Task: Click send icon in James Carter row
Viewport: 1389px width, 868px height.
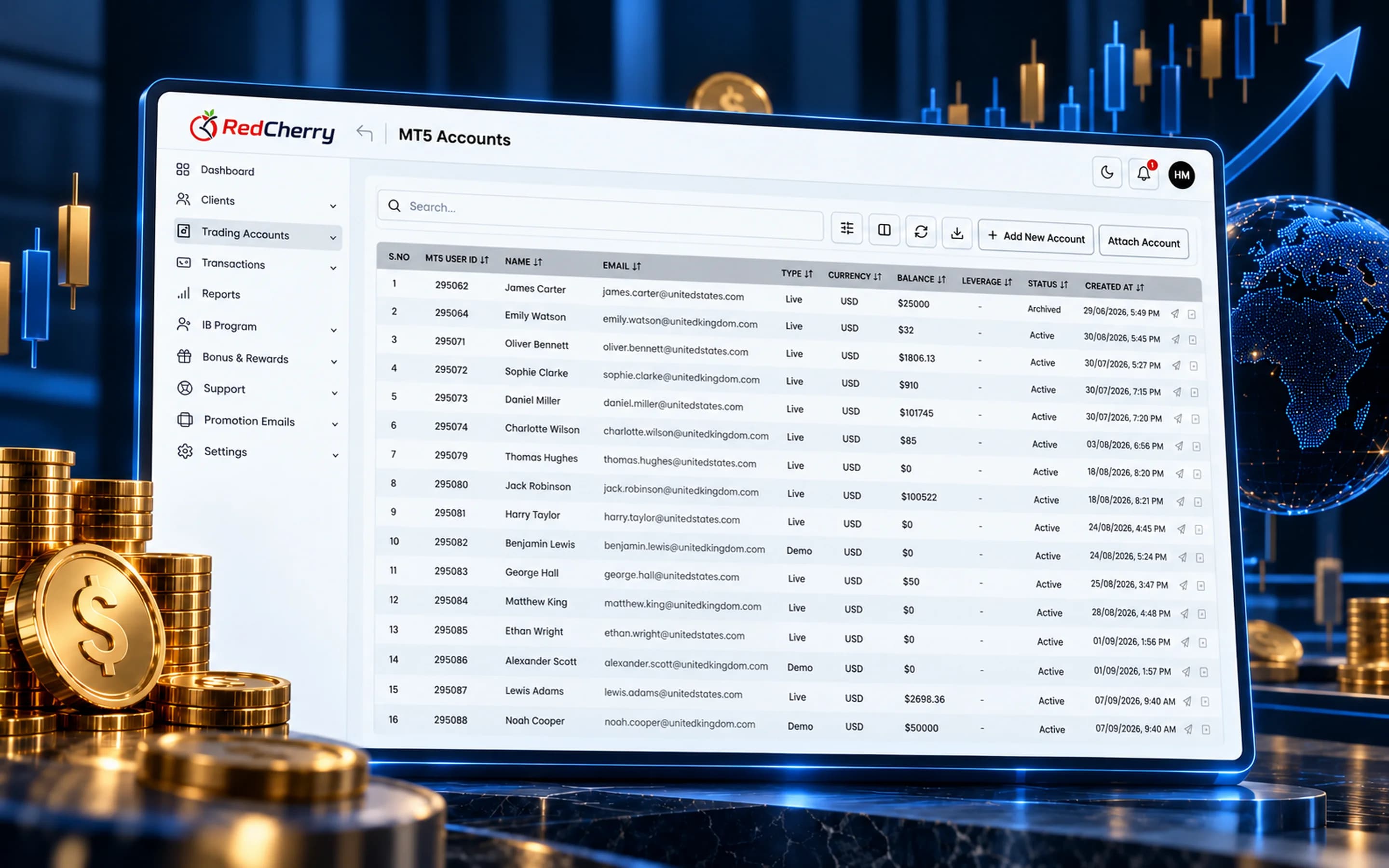Action: (x=1175, y=313)
